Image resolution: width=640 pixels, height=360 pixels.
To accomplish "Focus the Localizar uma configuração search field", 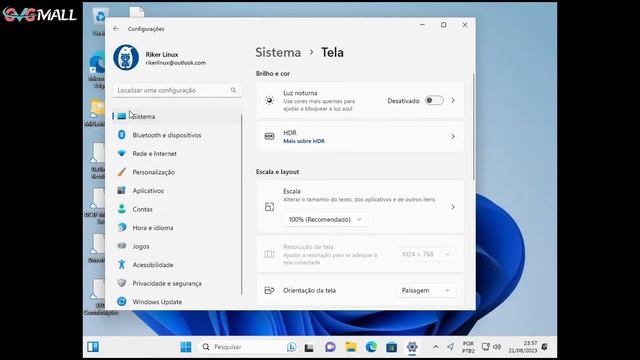I will [x=177, y=90].
